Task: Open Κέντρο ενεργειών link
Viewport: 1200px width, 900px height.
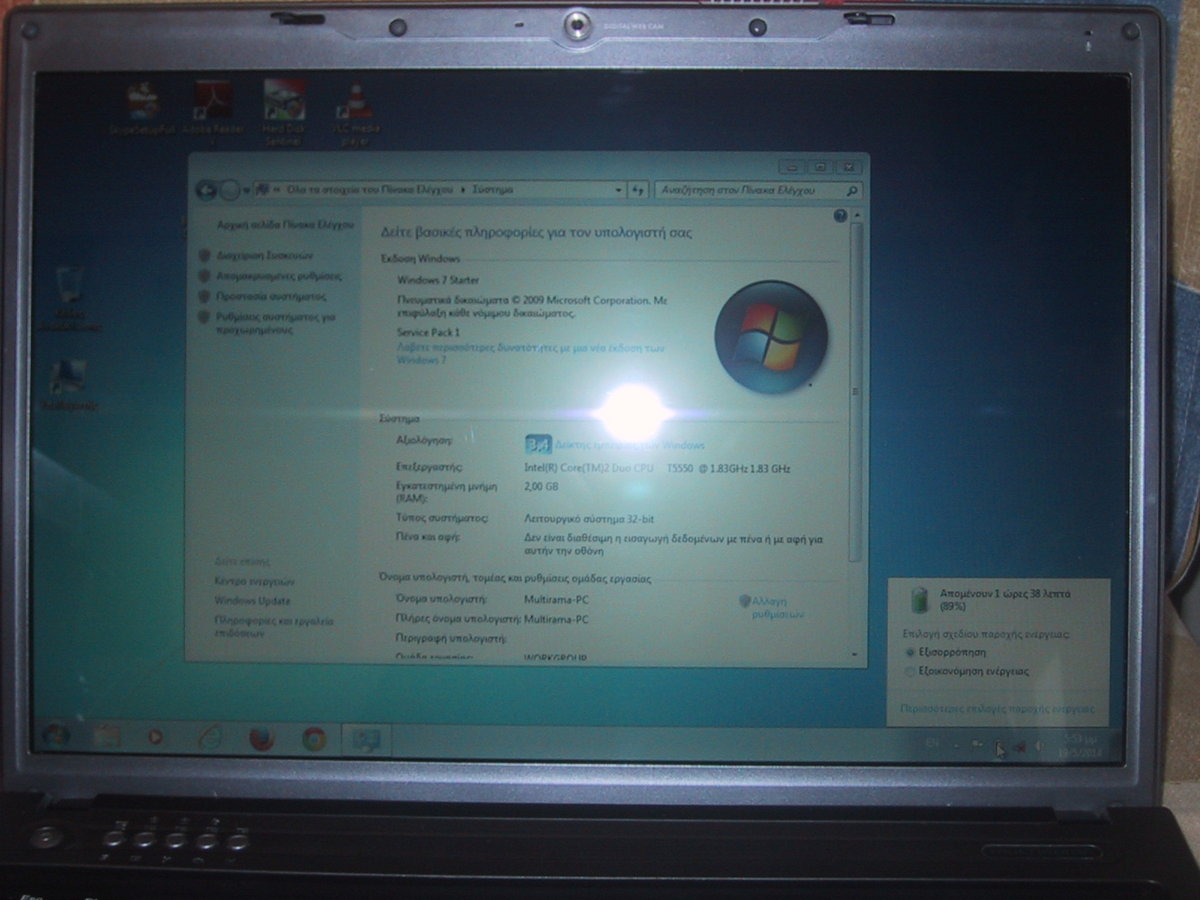Action: click(x=254, y=581)
